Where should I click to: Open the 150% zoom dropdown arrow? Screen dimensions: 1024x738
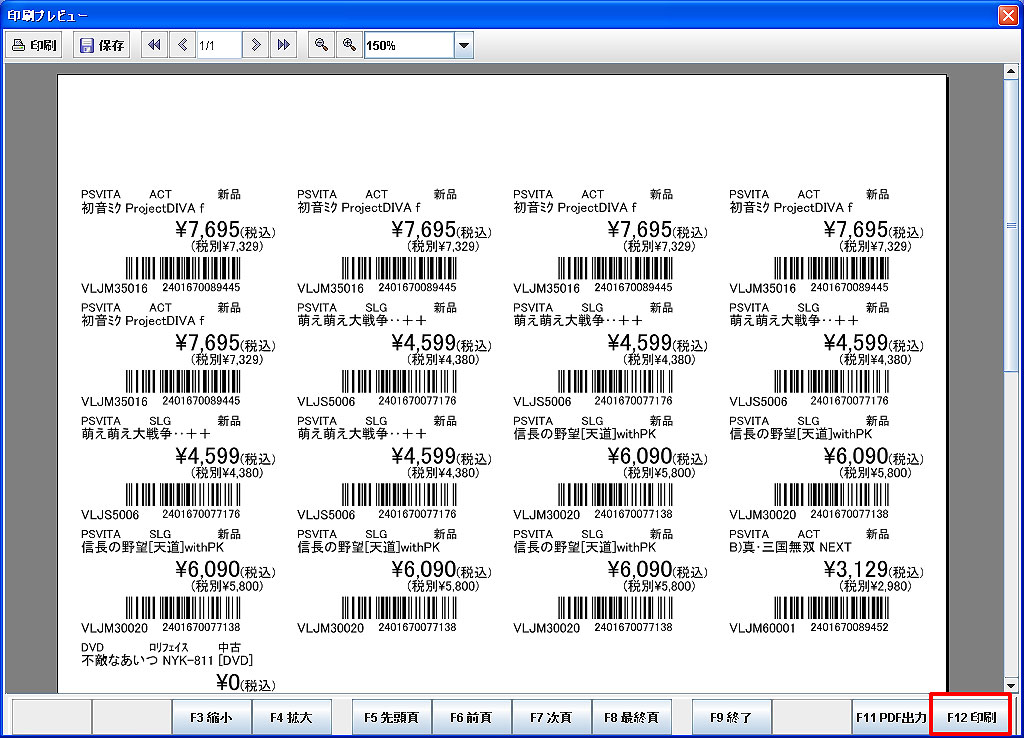(x=463, y=45)
